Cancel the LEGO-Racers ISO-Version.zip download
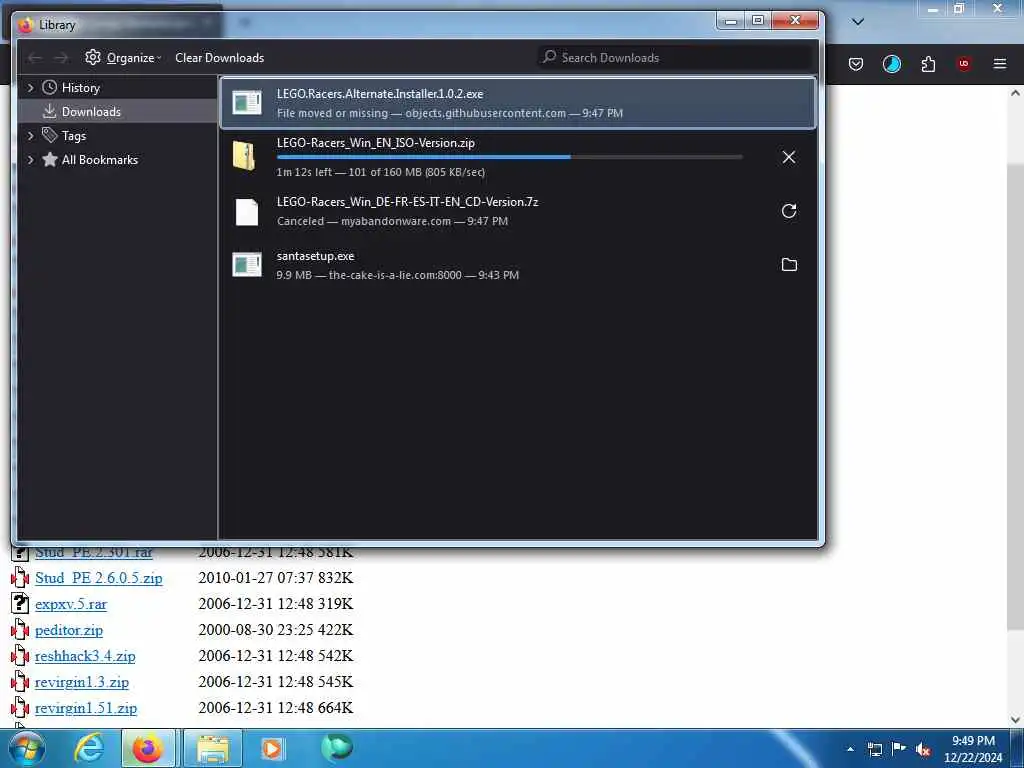The height and width of the screenshot is (768, 1024). tap(789, 157)
